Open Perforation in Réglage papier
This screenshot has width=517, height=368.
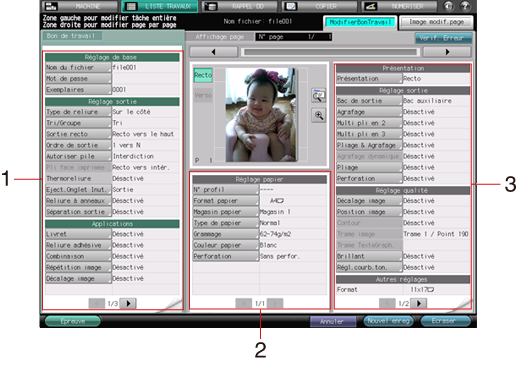[226, 256]
